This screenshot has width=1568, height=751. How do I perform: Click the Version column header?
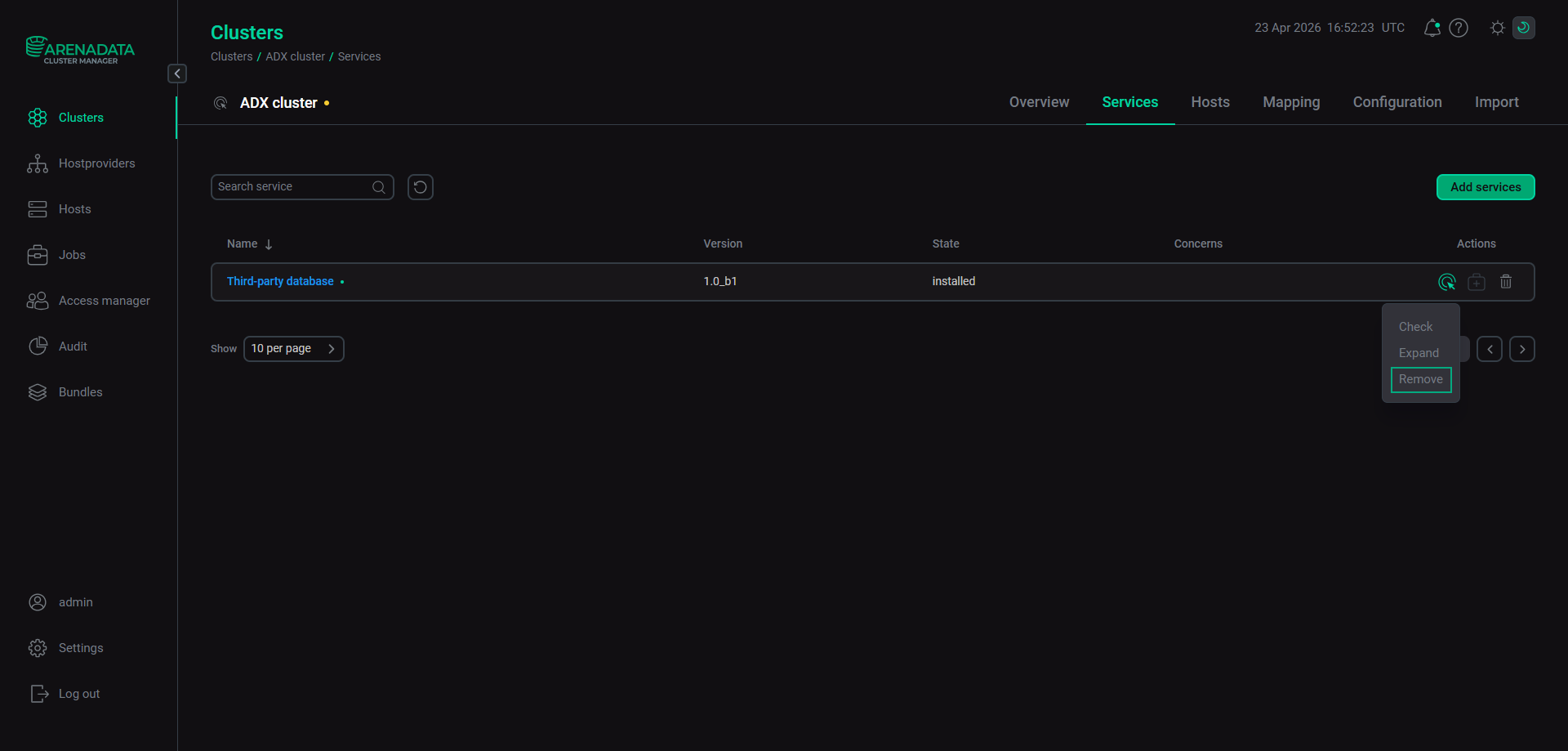click(x=723, y=244)
